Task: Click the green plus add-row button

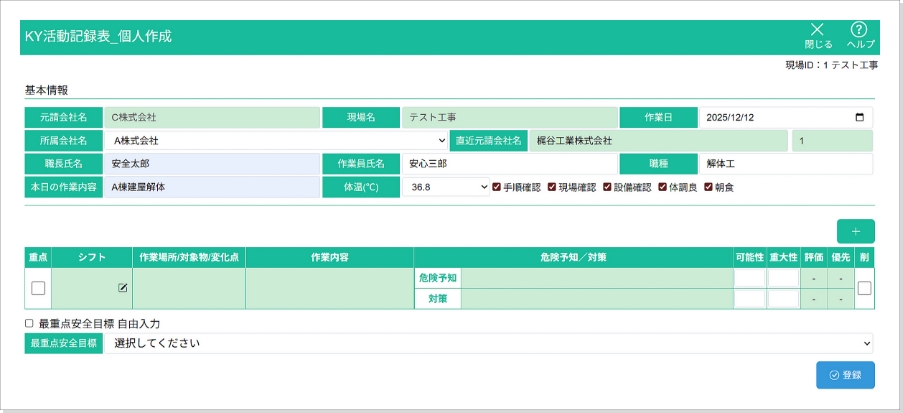Action: 855,231
